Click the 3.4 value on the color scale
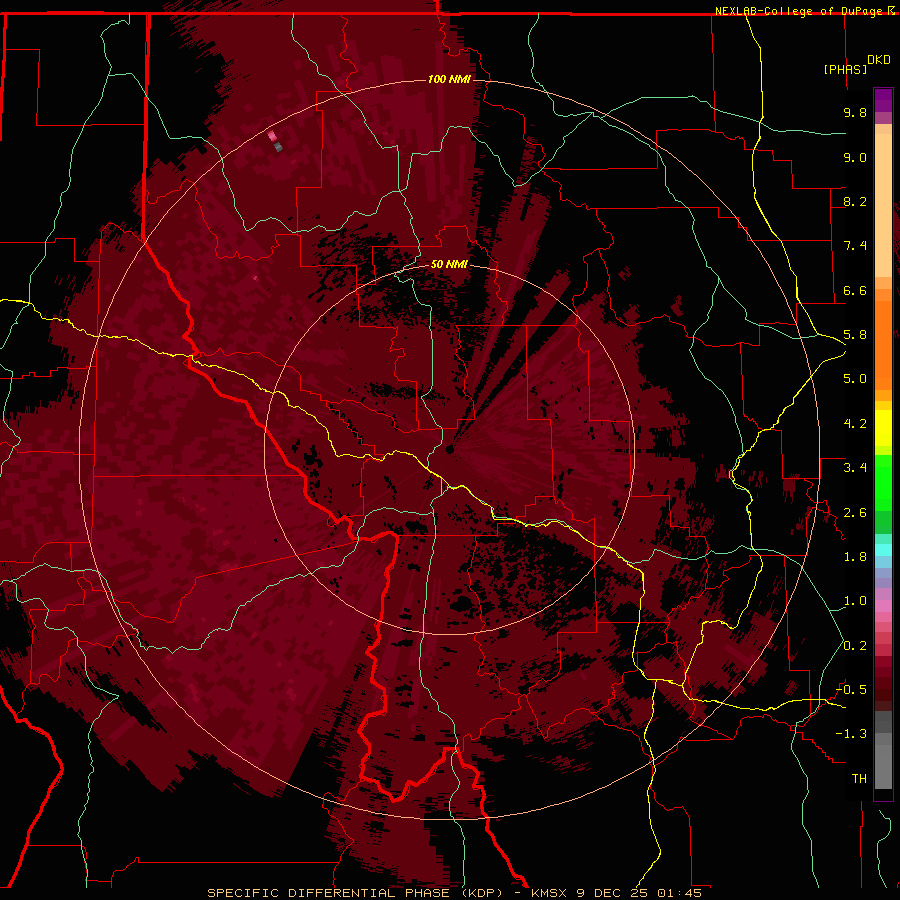This screenshot has height=900, width=900. pos(855,468)
